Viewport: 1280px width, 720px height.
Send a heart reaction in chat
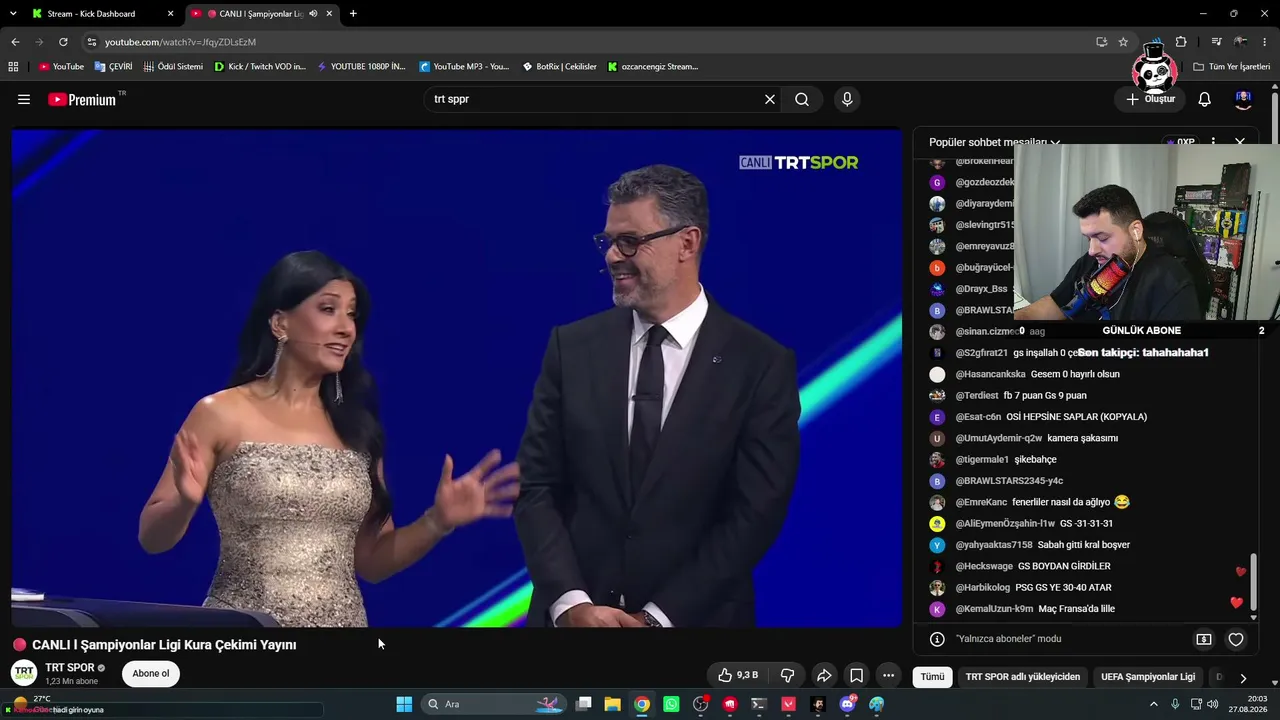pos(1236,639)
